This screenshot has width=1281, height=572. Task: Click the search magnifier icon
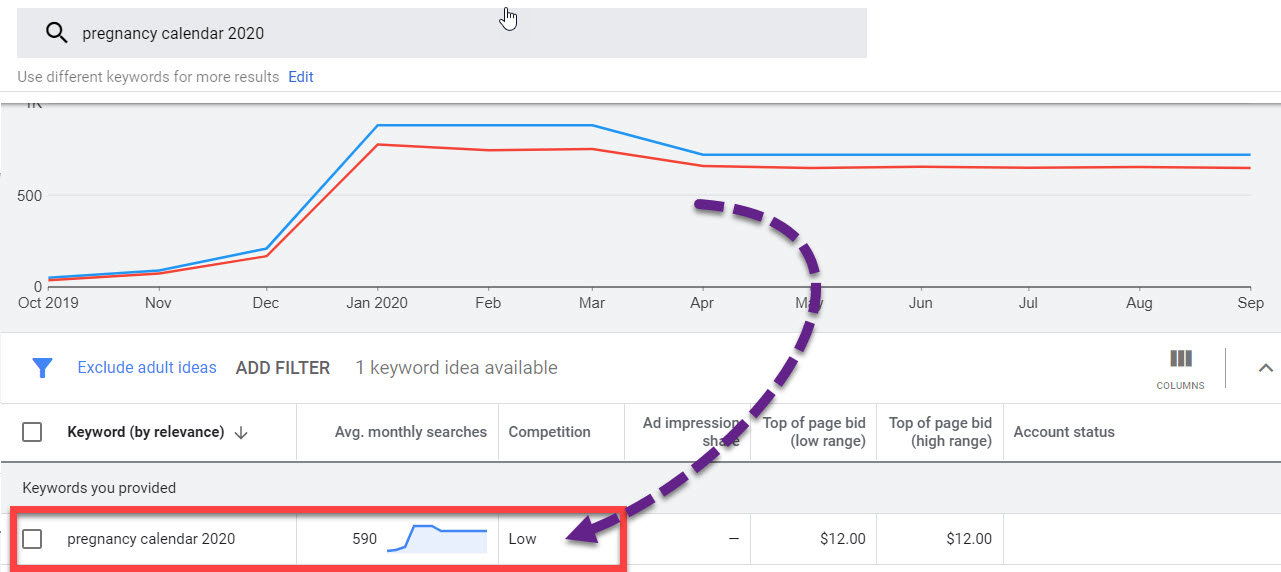(56, 33)
